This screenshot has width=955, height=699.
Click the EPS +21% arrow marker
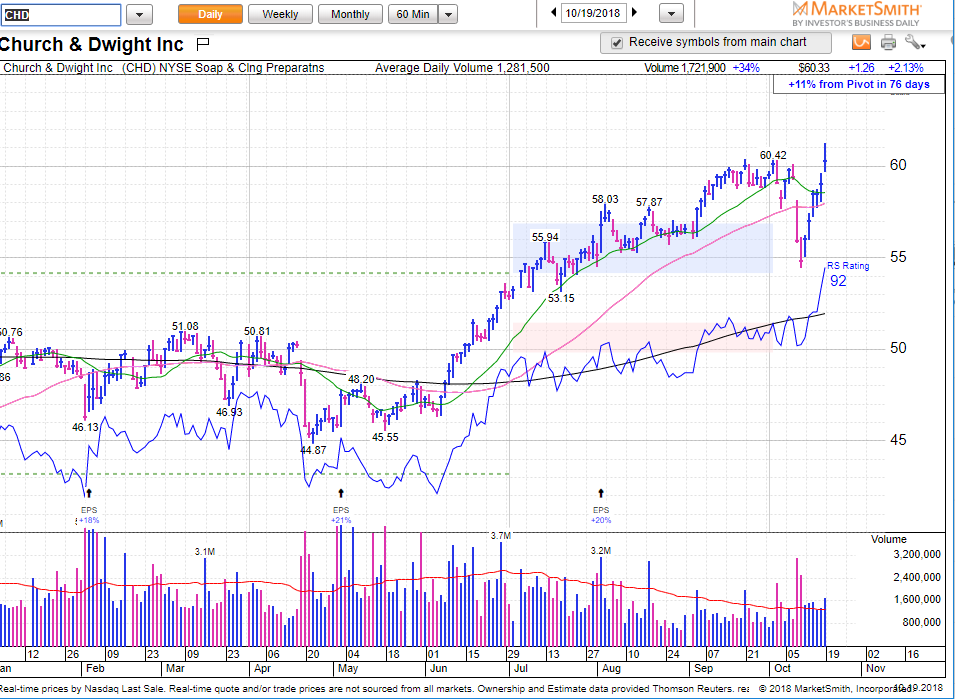pos(341,493)
